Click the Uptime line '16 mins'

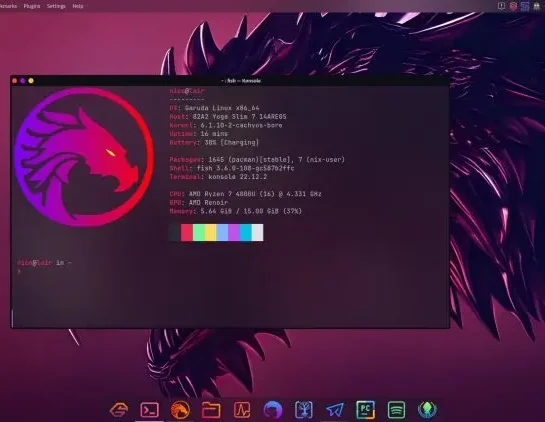point(199,134)
